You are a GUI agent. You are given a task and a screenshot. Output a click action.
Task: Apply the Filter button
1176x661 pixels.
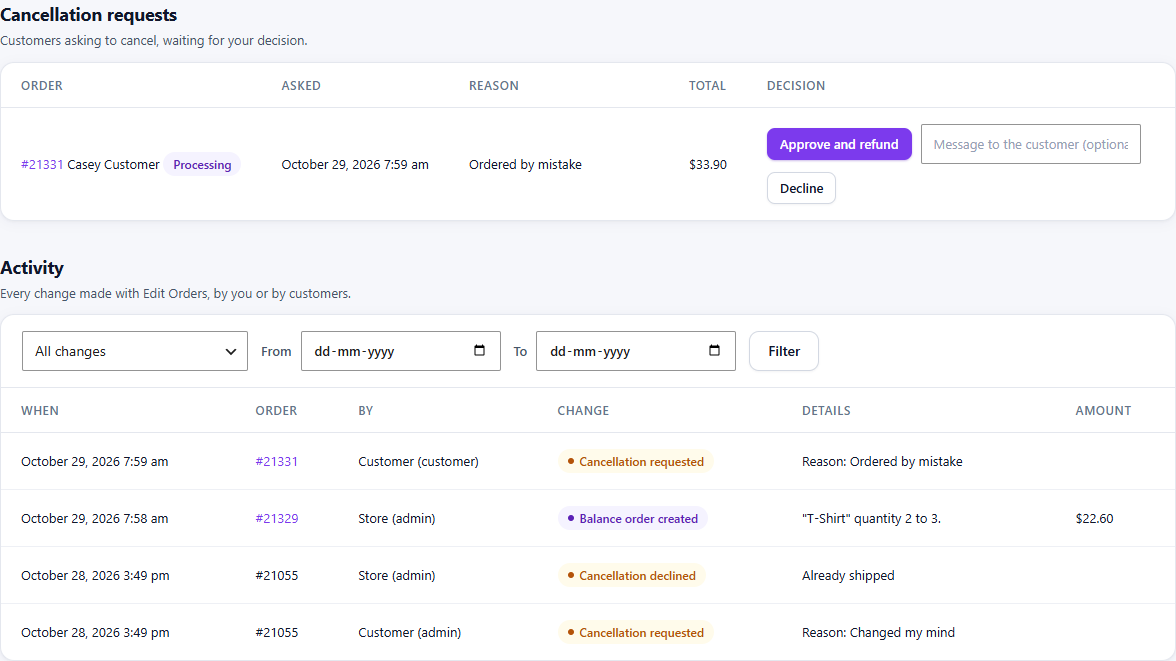784,351
